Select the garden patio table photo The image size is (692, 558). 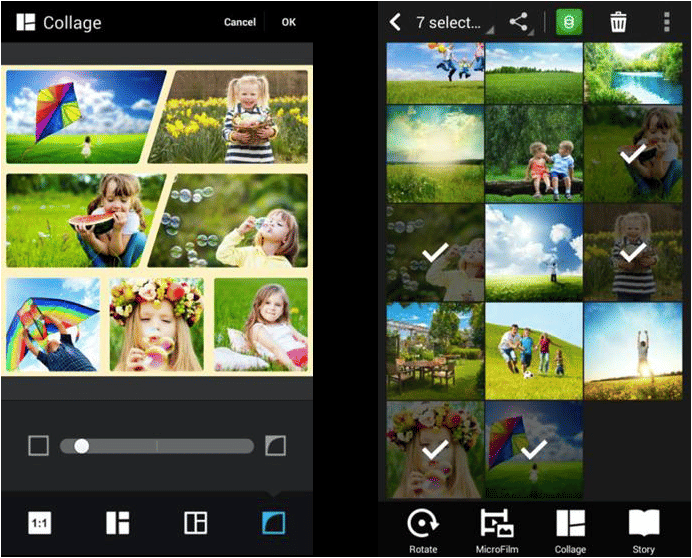pyautogui.click(x=435, y=351)
